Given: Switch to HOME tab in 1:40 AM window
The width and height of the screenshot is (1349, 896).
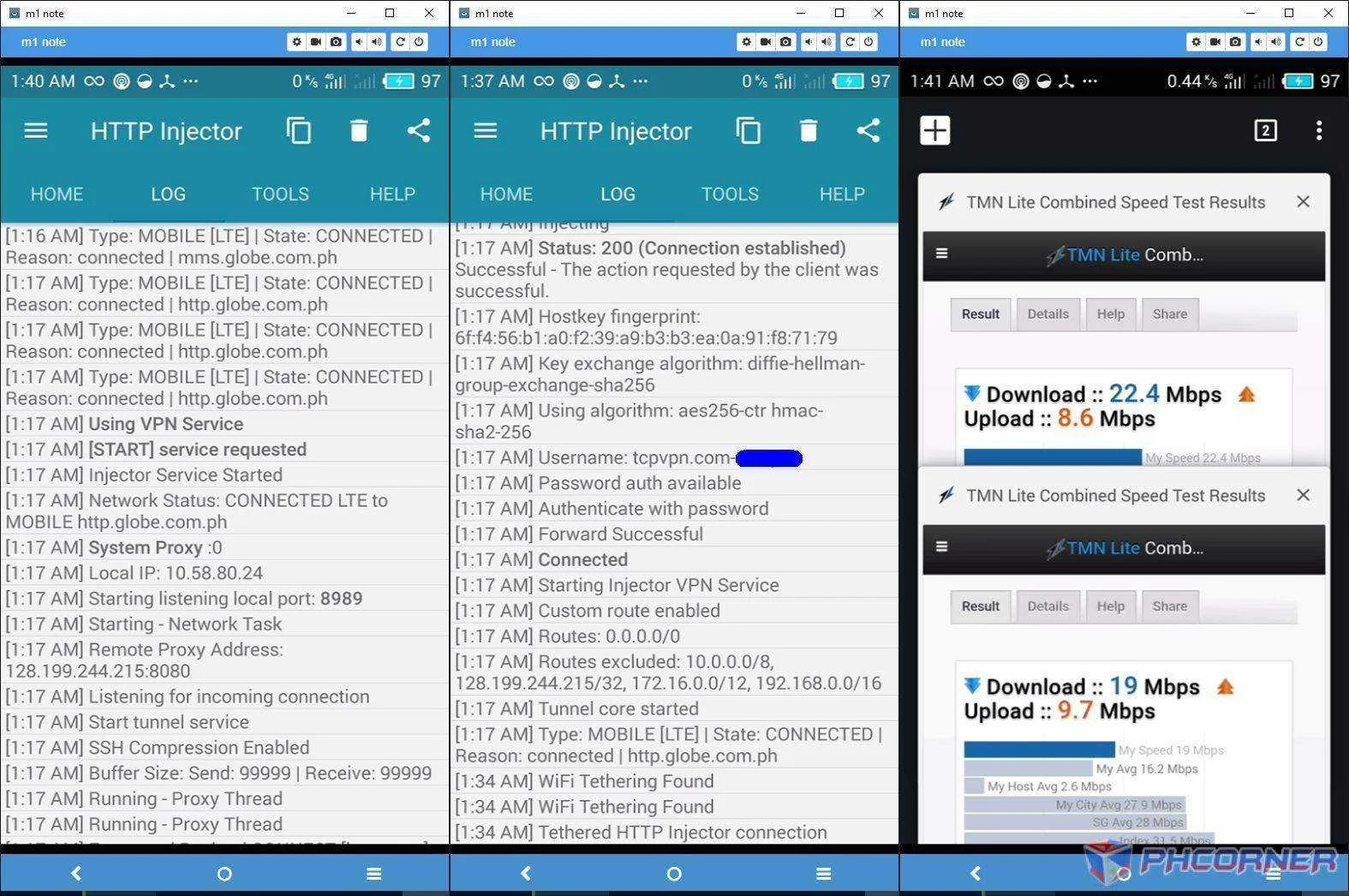Looking at the screenshot, I should [x=57, y=194].
